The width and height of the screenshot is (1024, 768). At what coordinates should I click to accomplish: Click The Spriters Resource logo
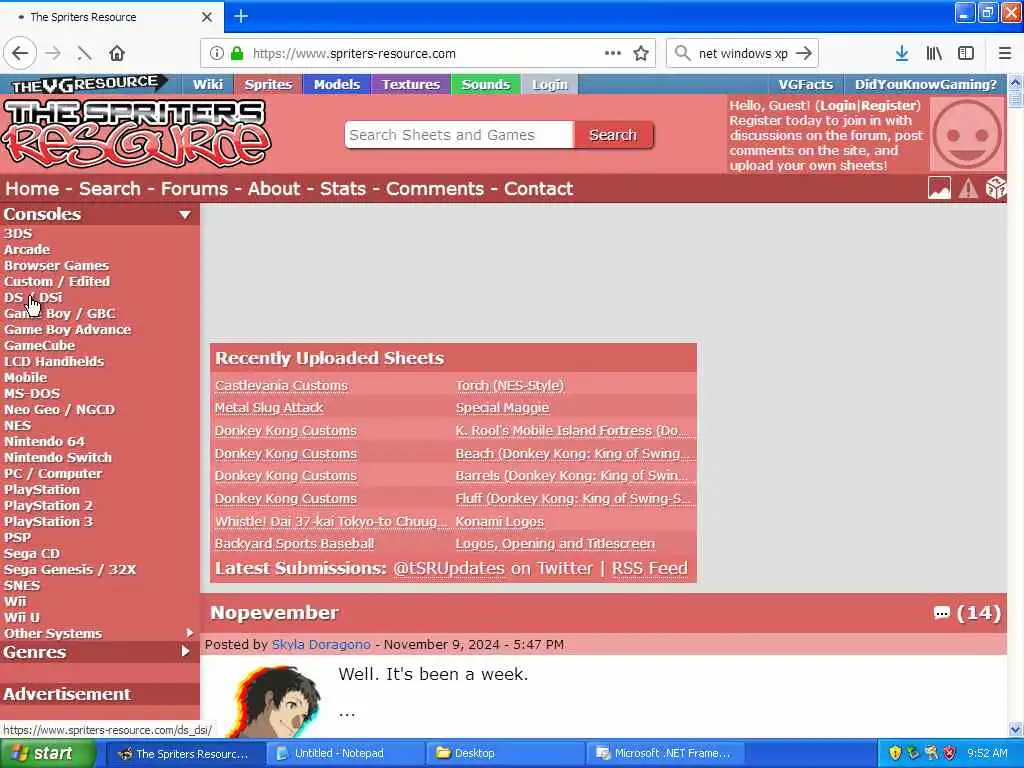click(136, 133)
